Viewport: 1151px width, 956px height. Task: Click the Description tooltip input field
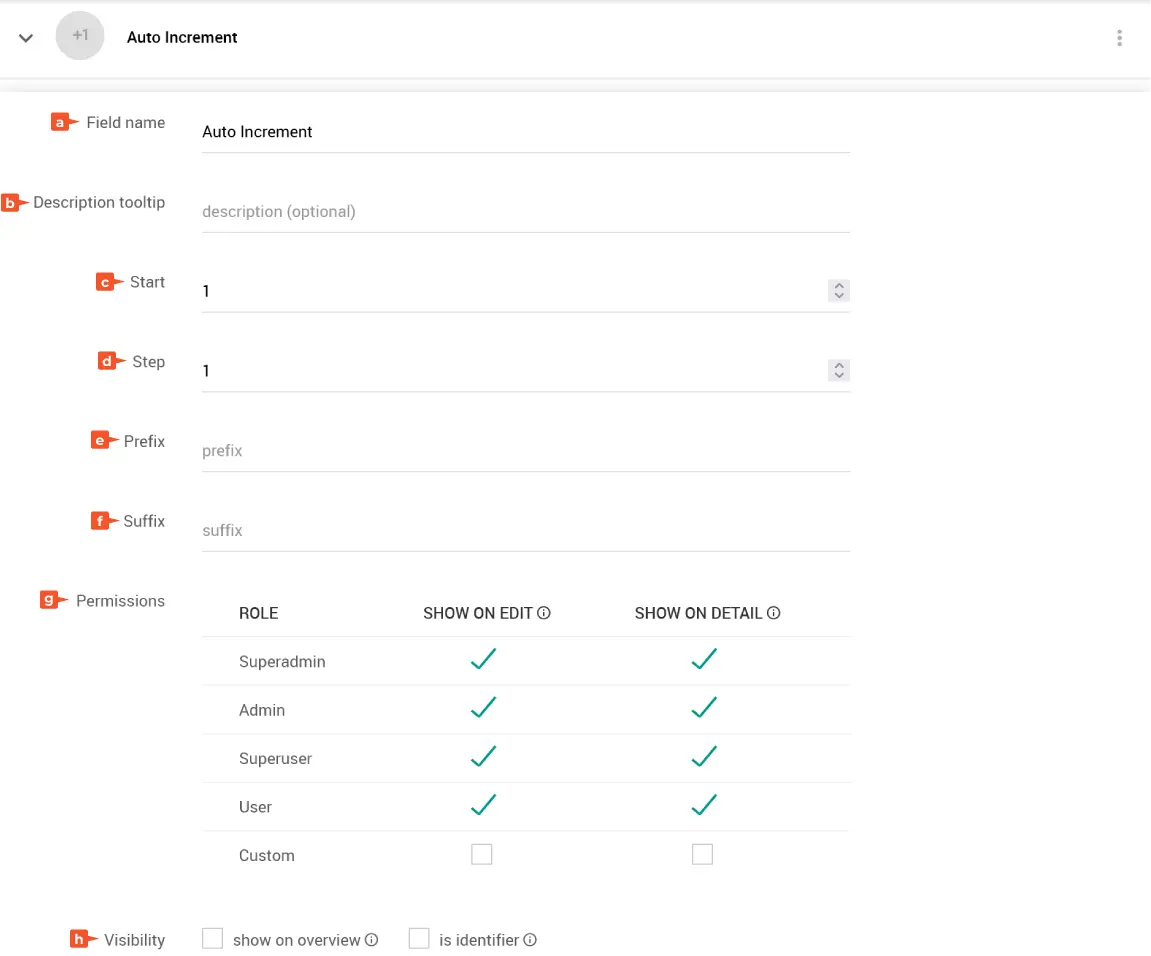pyautogui.click(x=525, y=212)
